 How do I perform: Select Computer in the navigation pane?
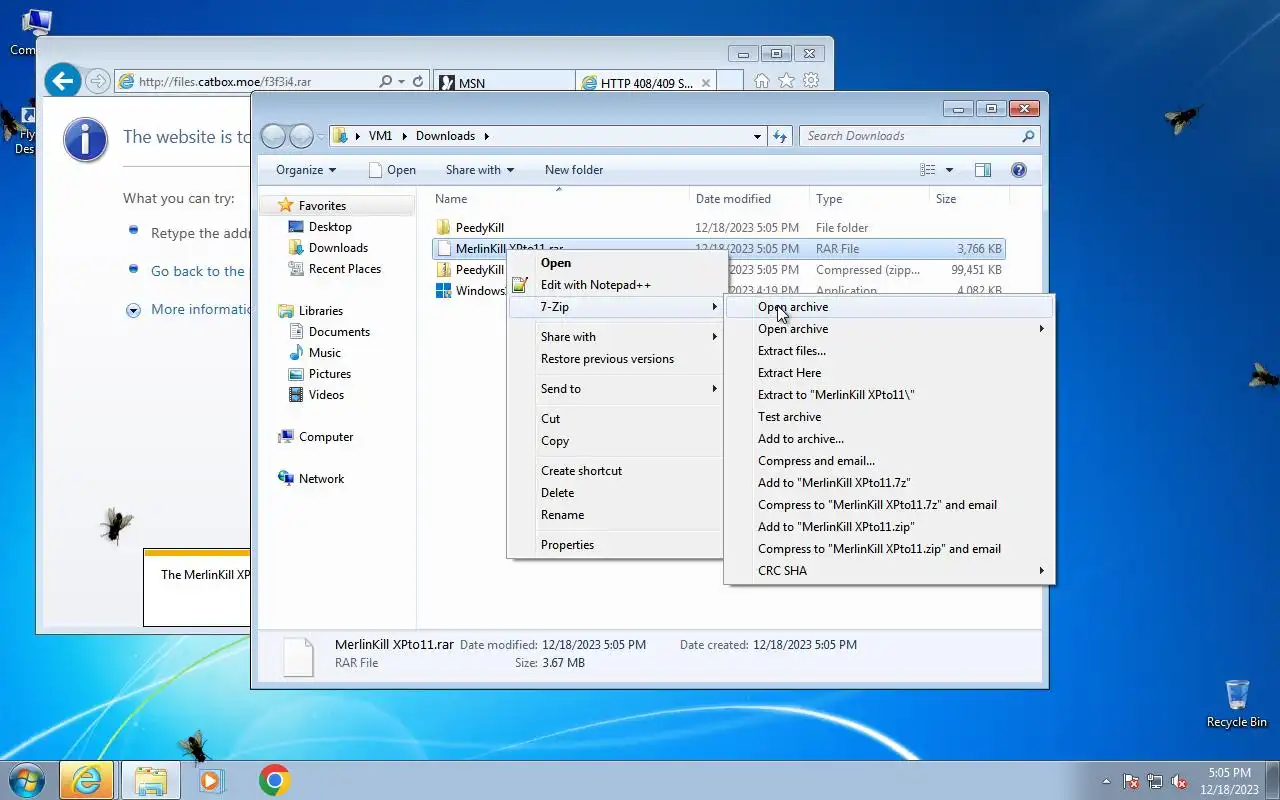pos(326,437)
